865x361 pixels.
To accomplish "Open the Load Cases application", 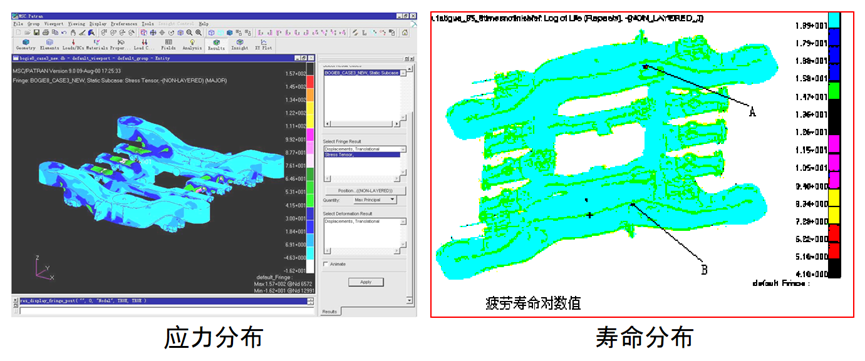I will click(145, 45).
